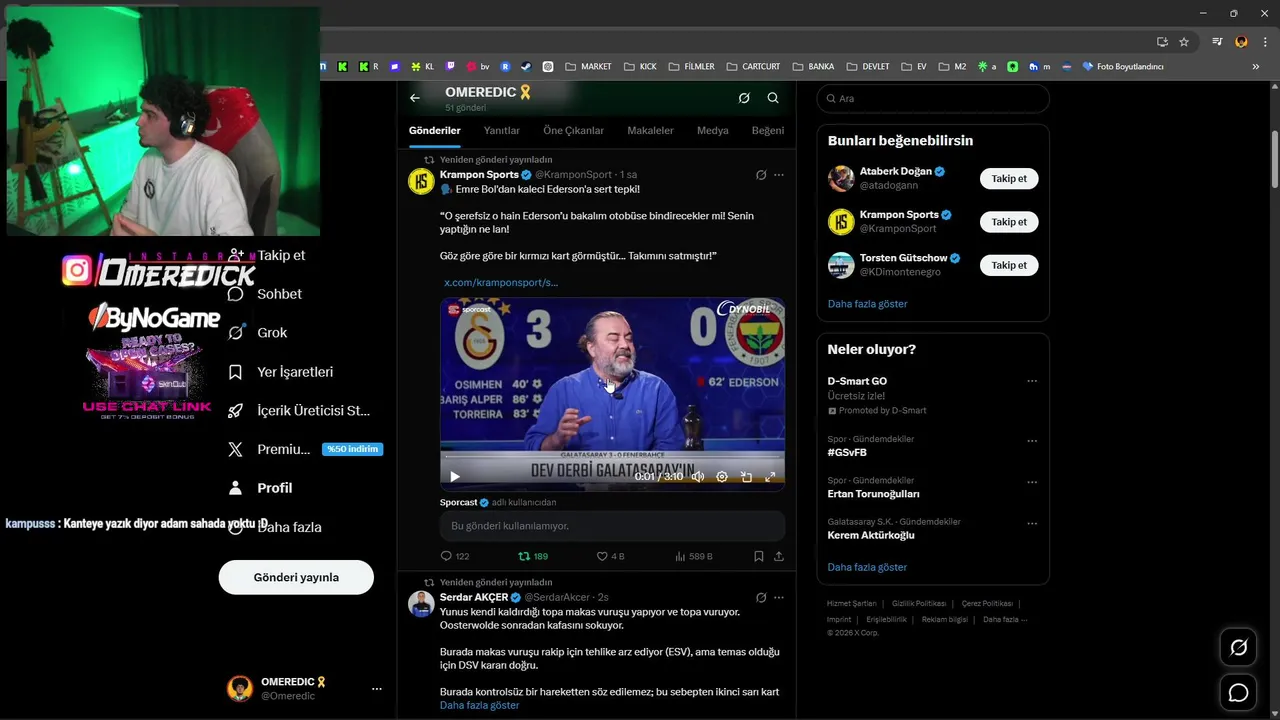
Task: Bookmark this page with the star icon
Action: (1184, 42)
